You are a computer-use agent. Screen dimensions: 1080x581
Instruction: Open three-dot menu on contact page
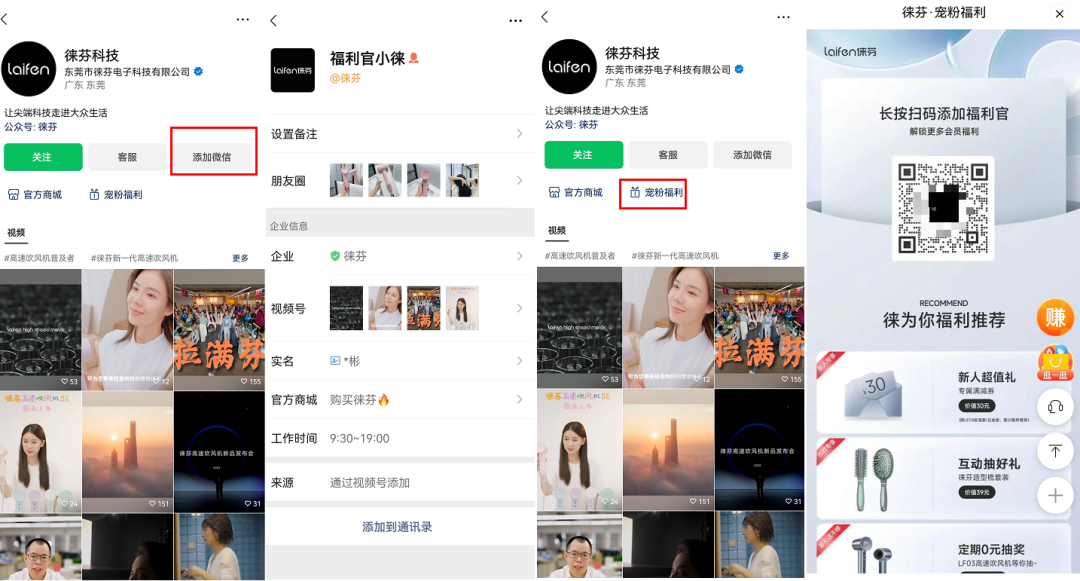[x=515, y=21]
